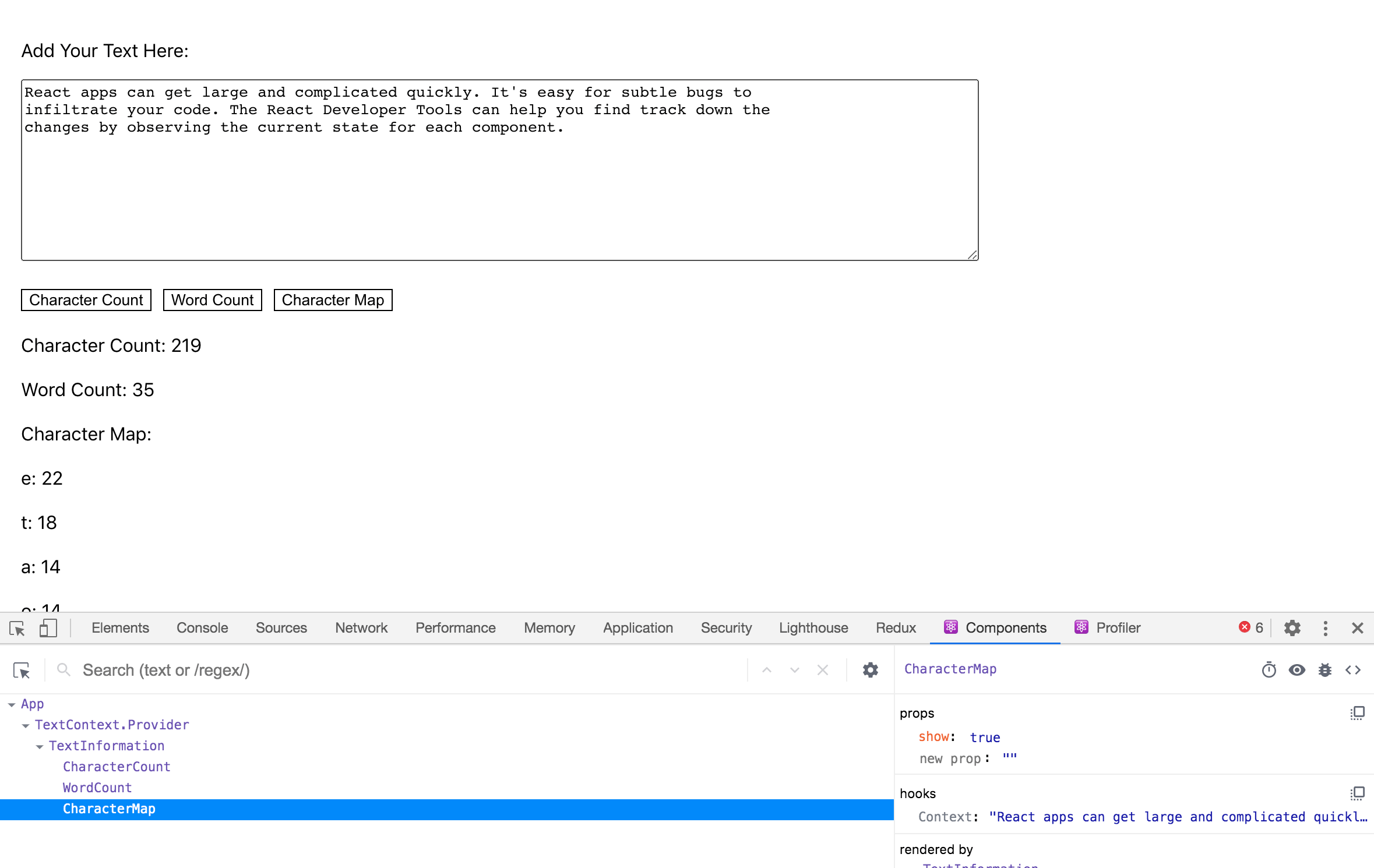Viewport: 1374px width, 868px height.
Task: View component source code icon
Action: (1353, 670)
